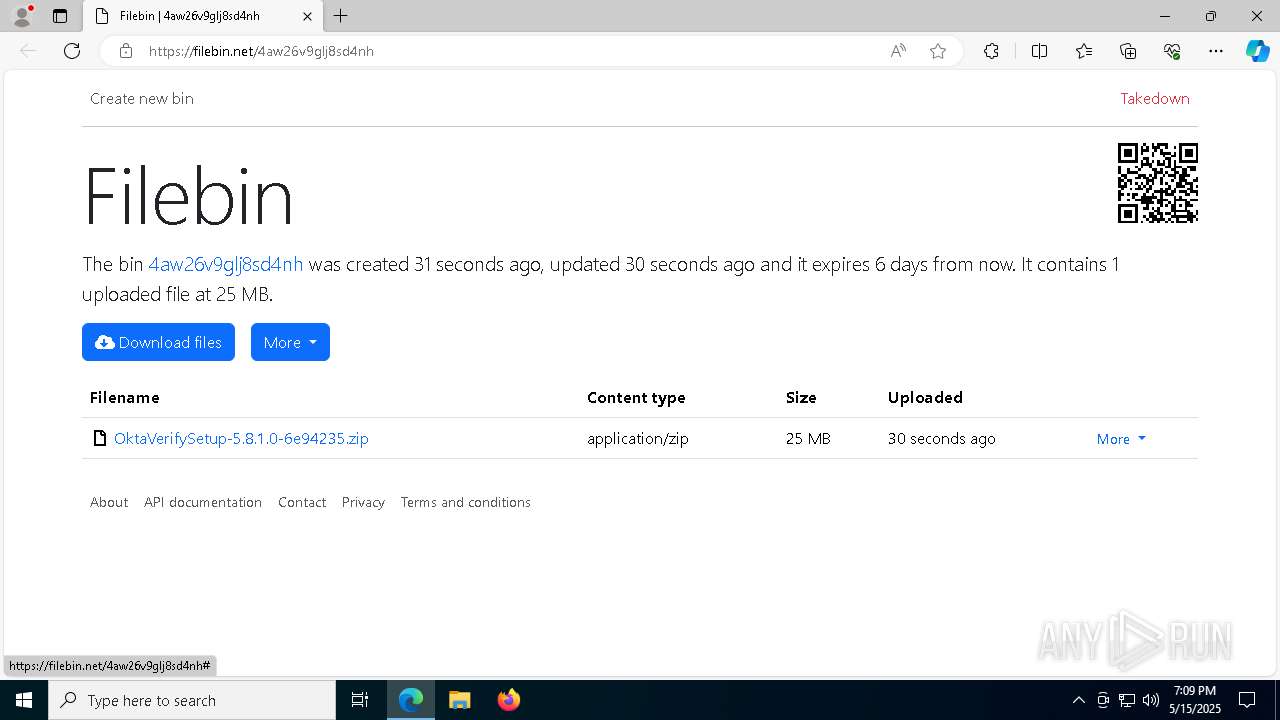Open the Collections icon
The height and width of the screenshot is (720, 1280).
click(x=1128, y=51)
